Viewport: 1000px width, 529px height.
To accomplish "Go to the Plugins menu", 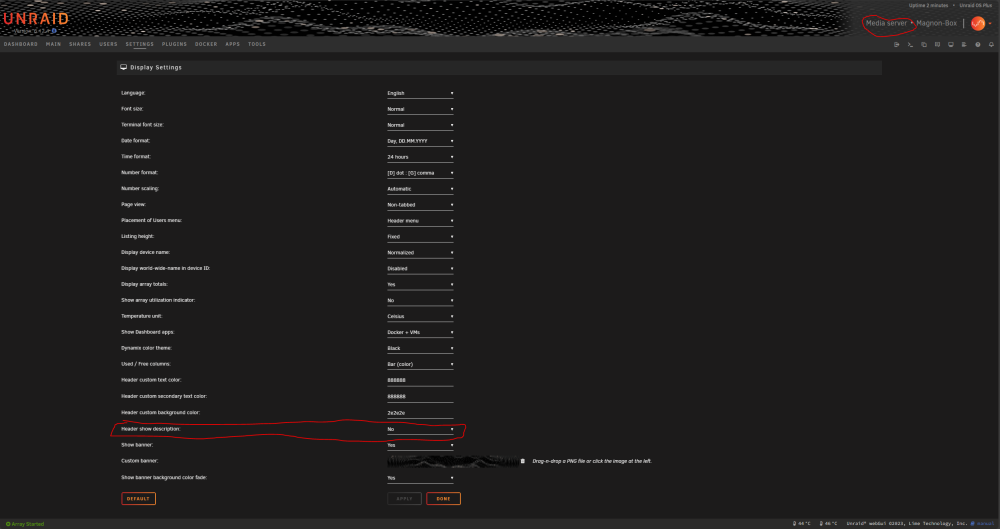I will tap(175, 45).
